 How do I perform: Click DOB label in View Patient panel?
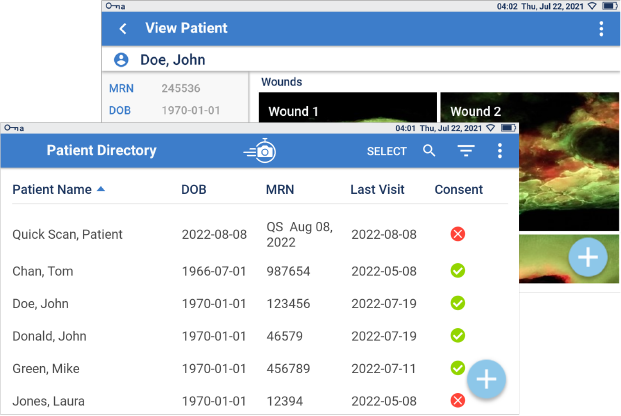pos(120,110)
